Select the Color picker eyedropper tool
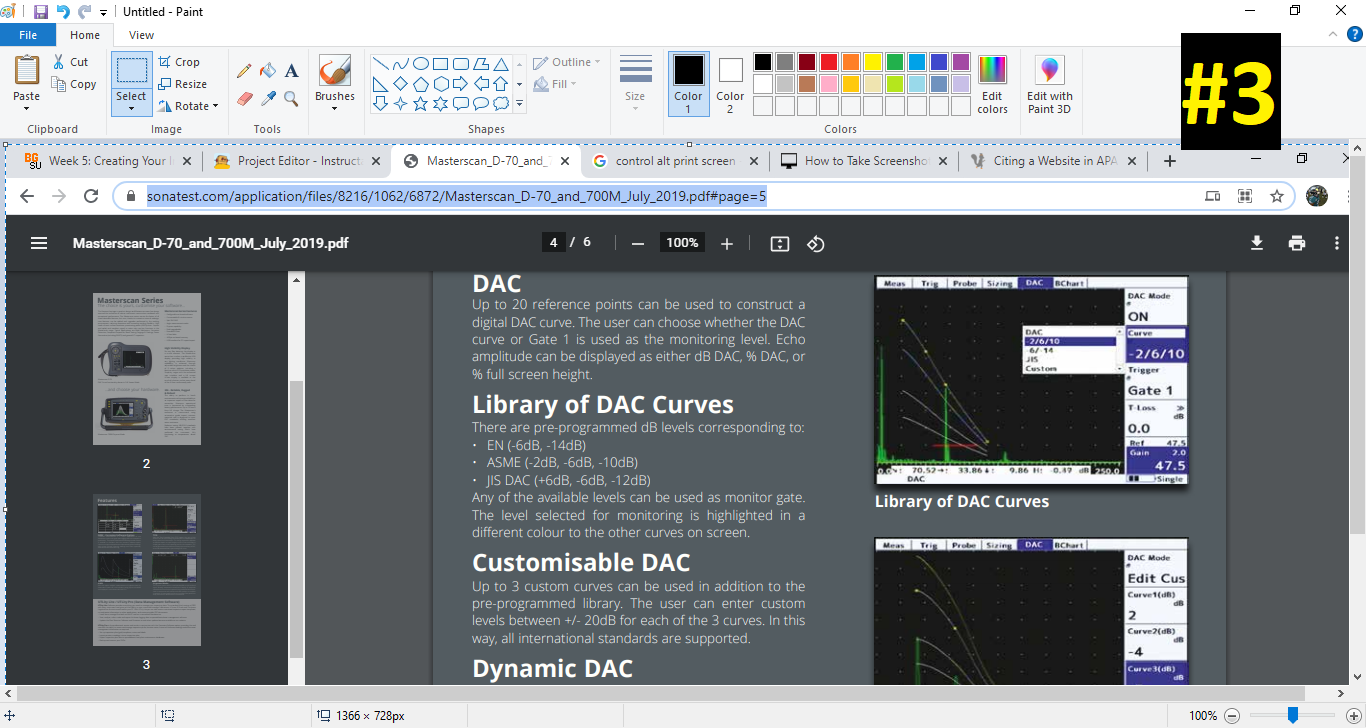Image resolution: width=1366 pixels, height=728 pixels. pos(268,98)
